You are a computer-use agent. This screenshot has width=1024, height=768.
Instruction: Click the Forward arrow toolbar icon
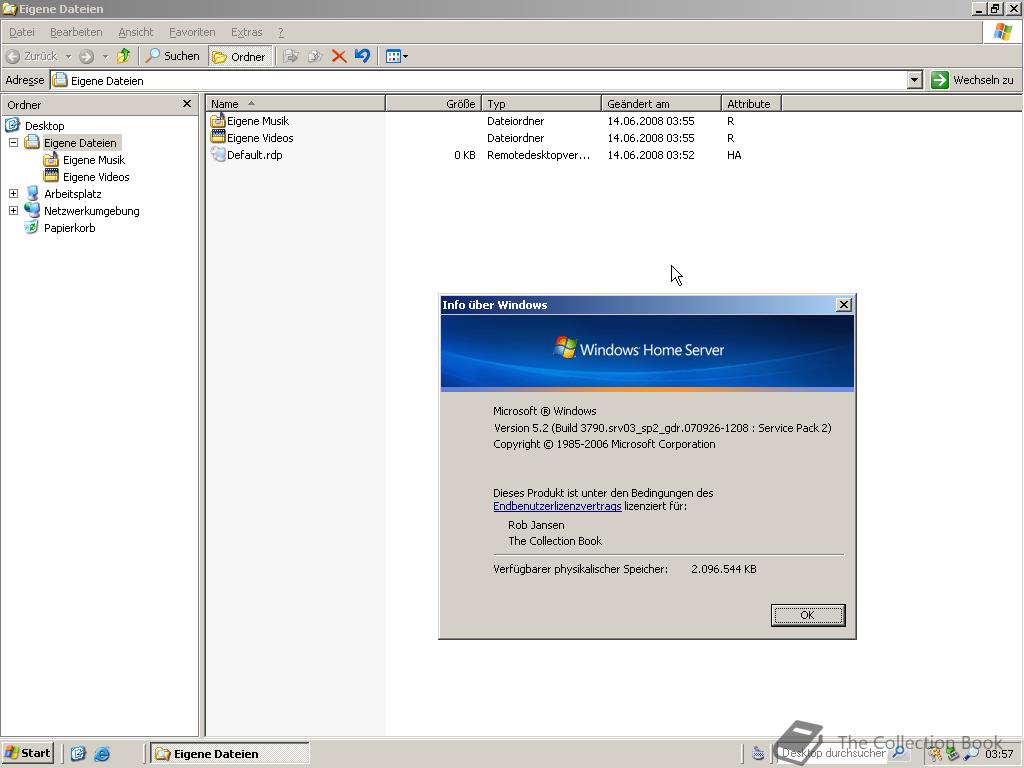[86, 56]
